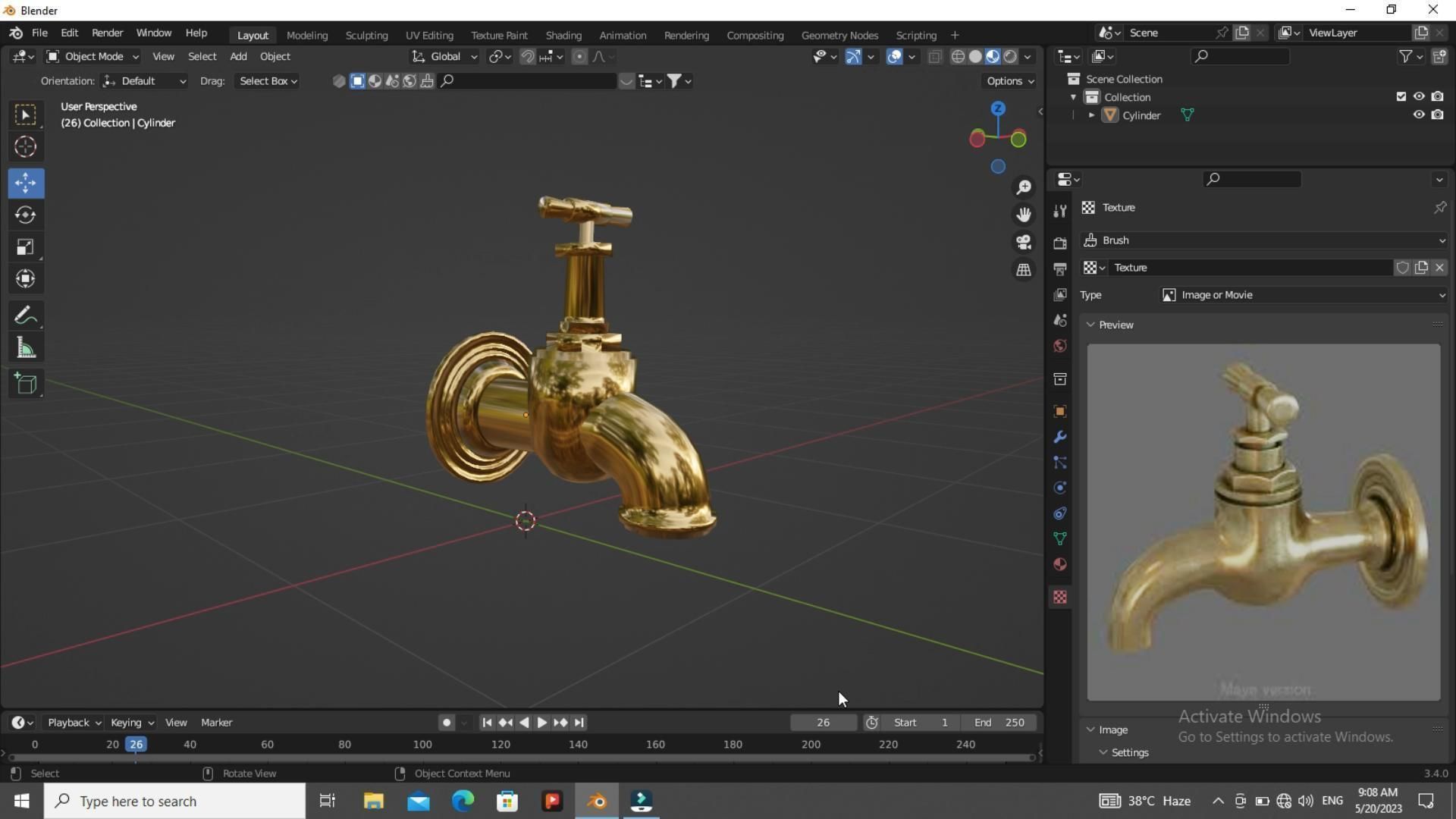The height and width of the screenshot is (819, 1456).
Task: Collapse the Image panel
Action: 1090,730
